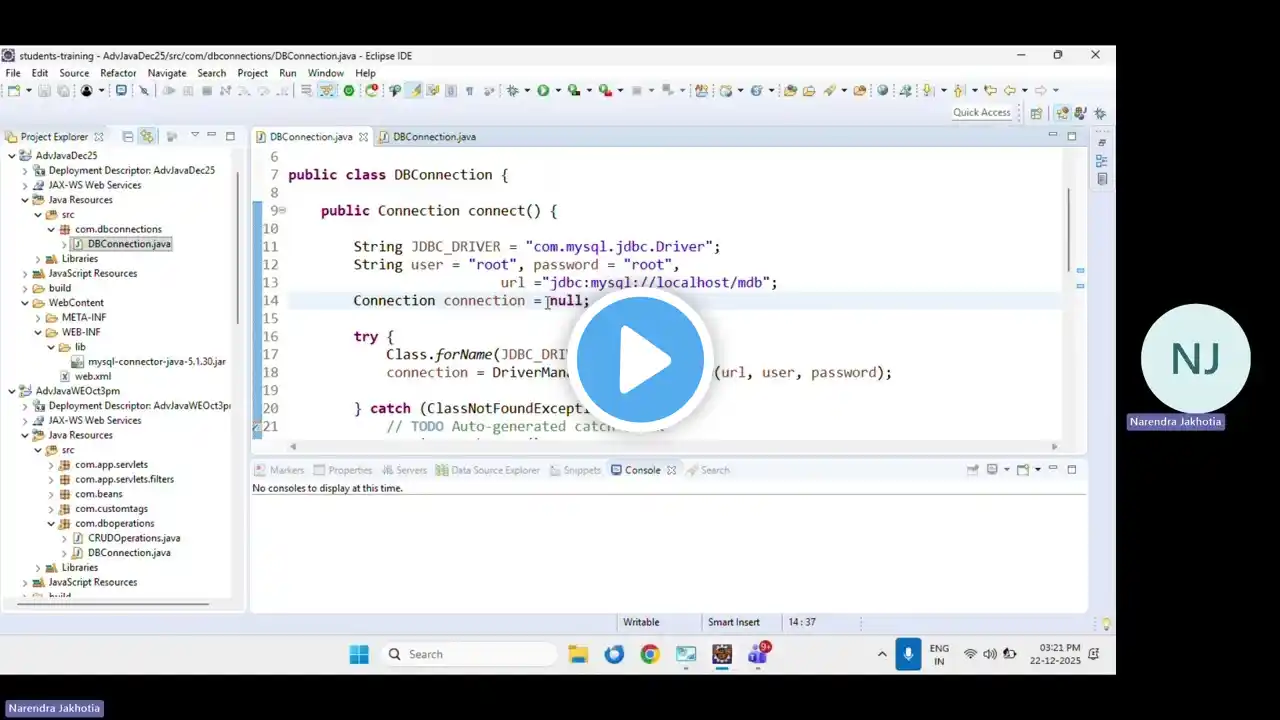
Task: Close the Console view tab
Action: point(672,470)
